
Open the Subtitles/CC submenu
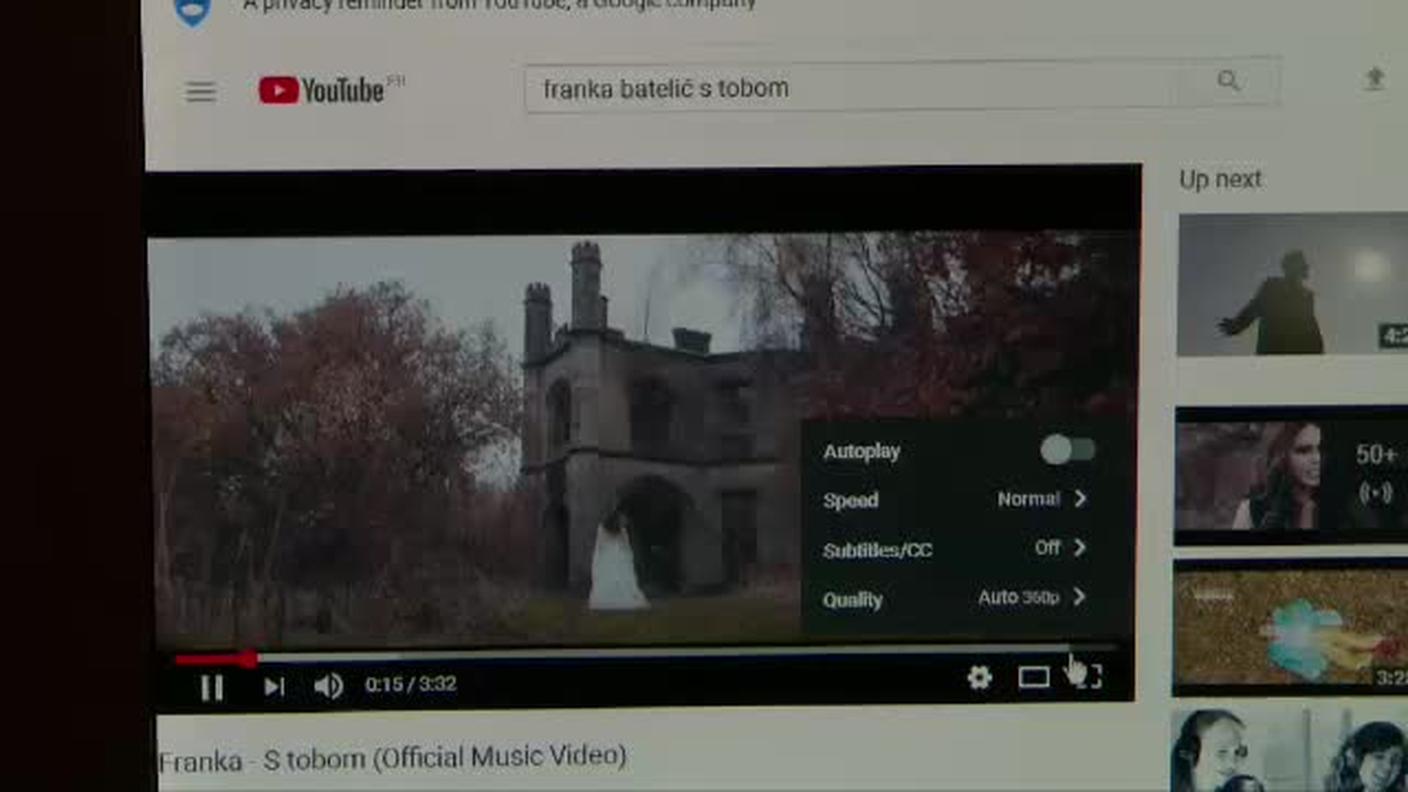pyautogui.click(x=955, y=549)
